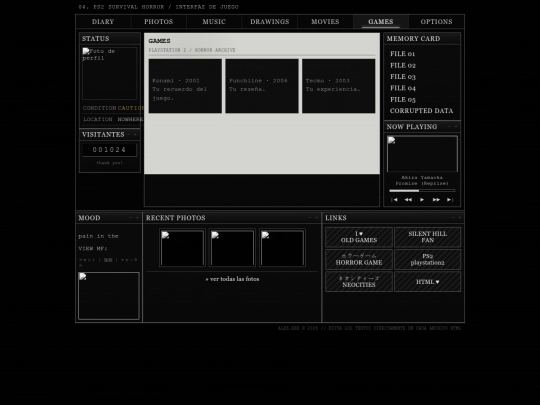Click the HTML ♥ badge
This screenshot has width=540, height=405.
coord(427,282)
